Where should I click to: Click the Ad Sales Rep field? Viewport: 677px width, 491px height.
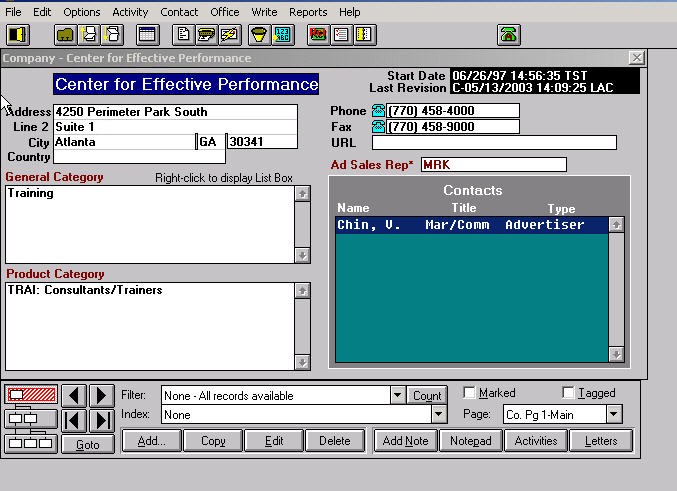click(x=494, y=165)
